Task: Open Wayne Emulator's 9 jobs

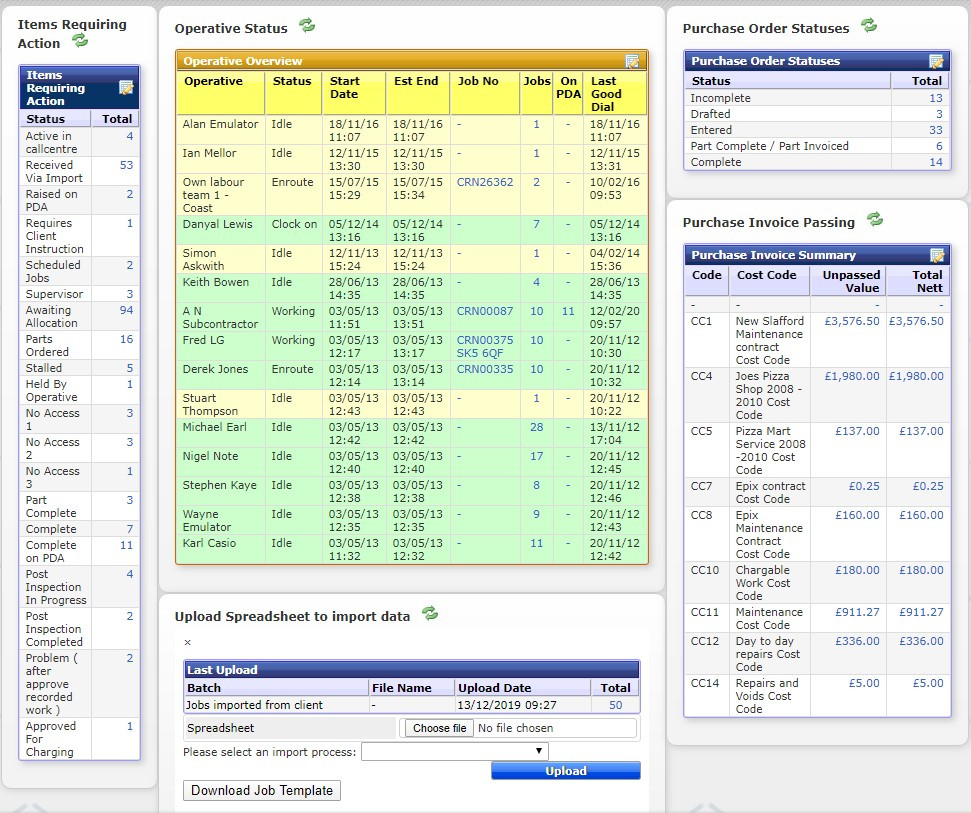Action: pos(536,515)
